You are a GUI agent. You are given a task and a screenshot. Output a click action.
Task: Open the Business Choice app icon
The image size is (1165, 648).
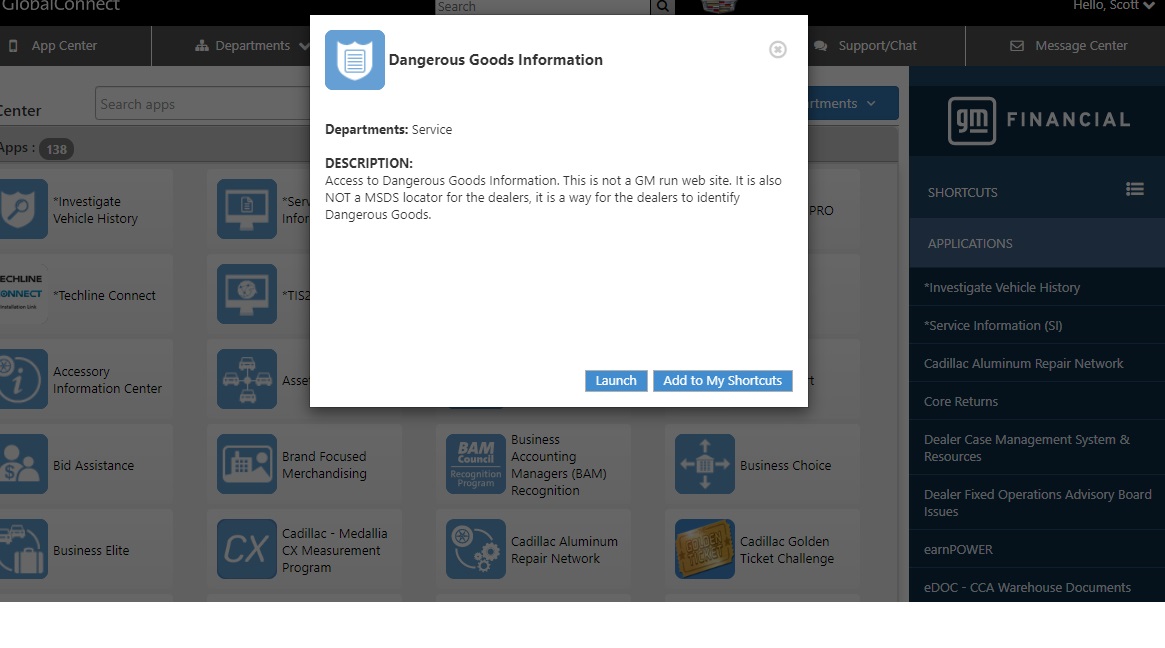click(704, 464)
